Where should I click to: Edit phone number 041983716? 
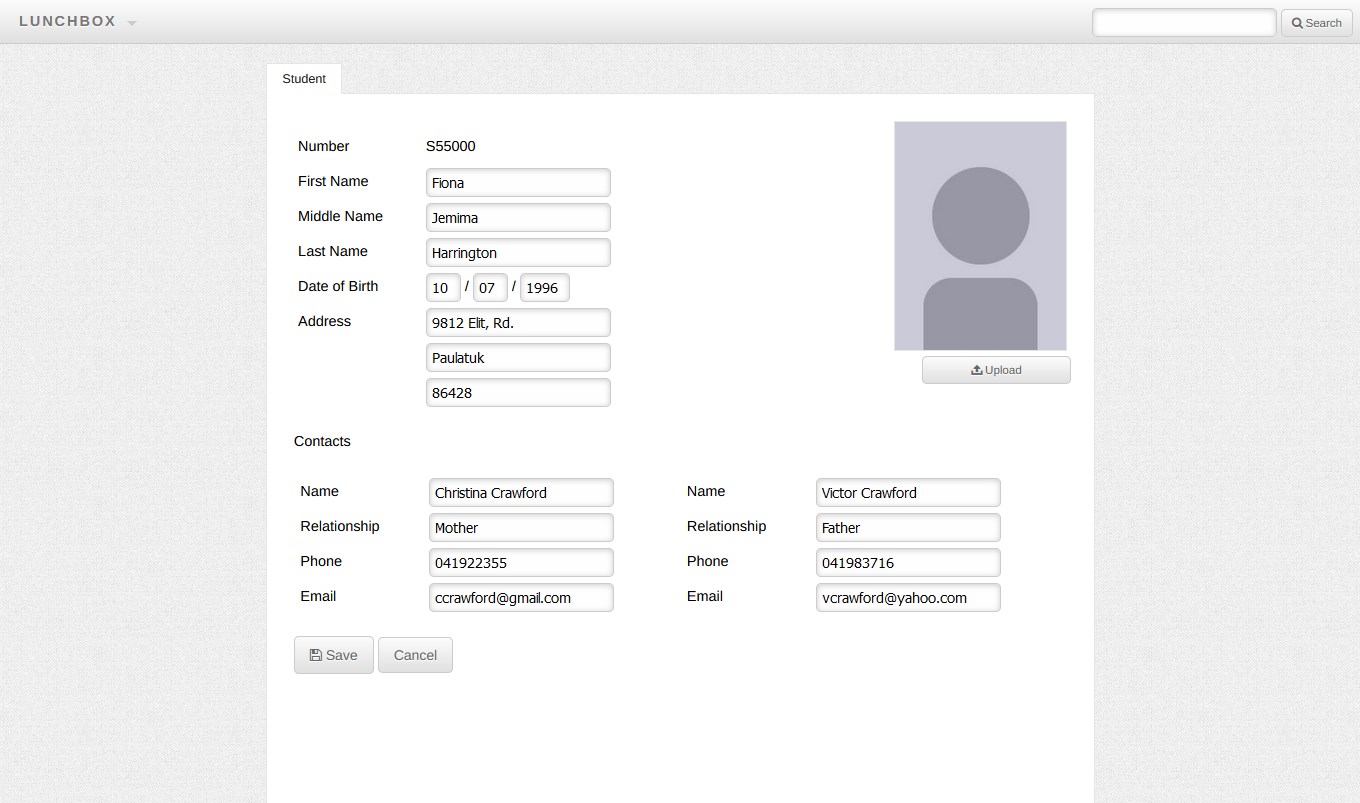(x=908, y=563)
